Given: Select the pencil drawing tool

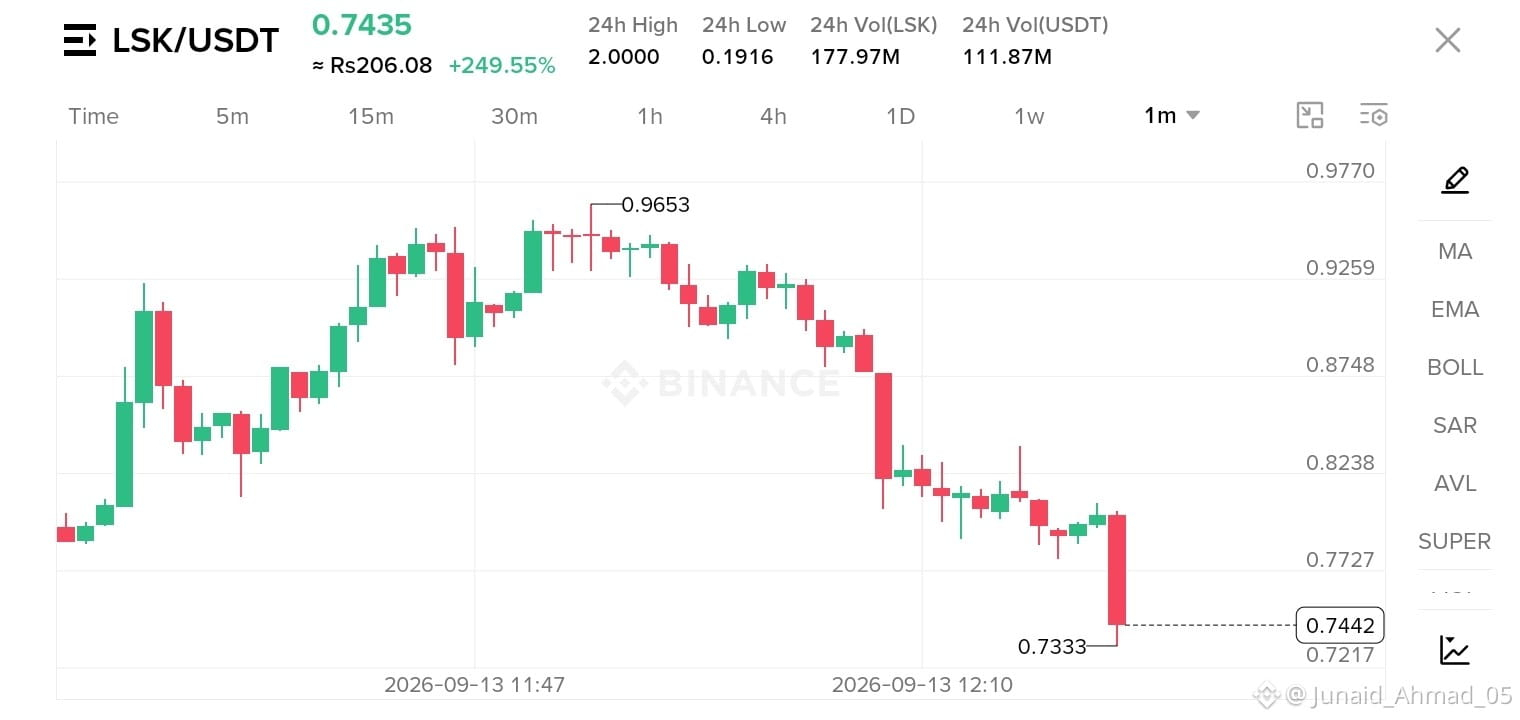Looking at the screenshot, I should [x=1455, y=181].
